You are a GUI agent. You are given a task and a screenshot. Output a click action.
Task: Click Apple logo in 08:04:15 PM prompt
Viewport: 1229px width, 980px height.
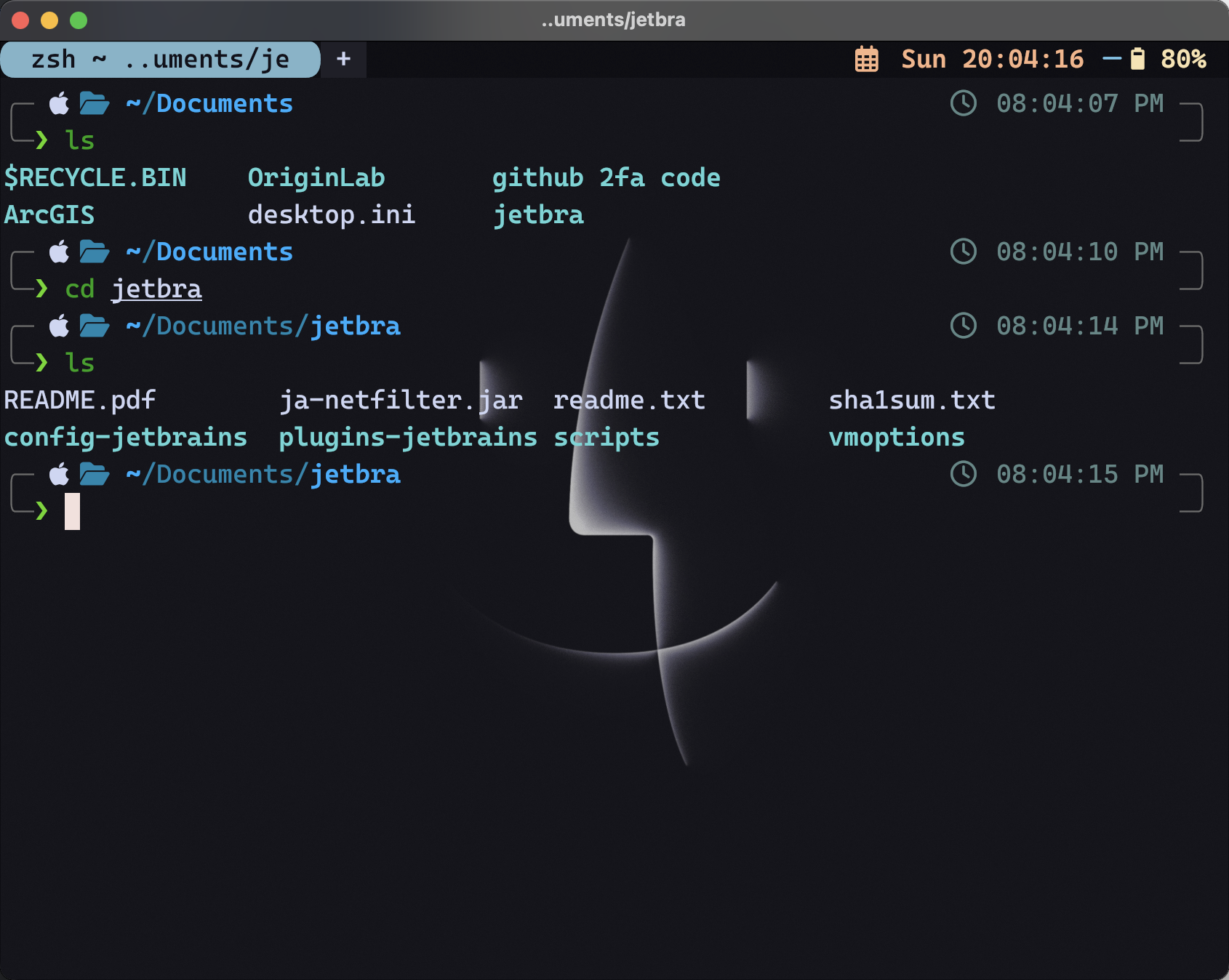click(x=59, y=474)
